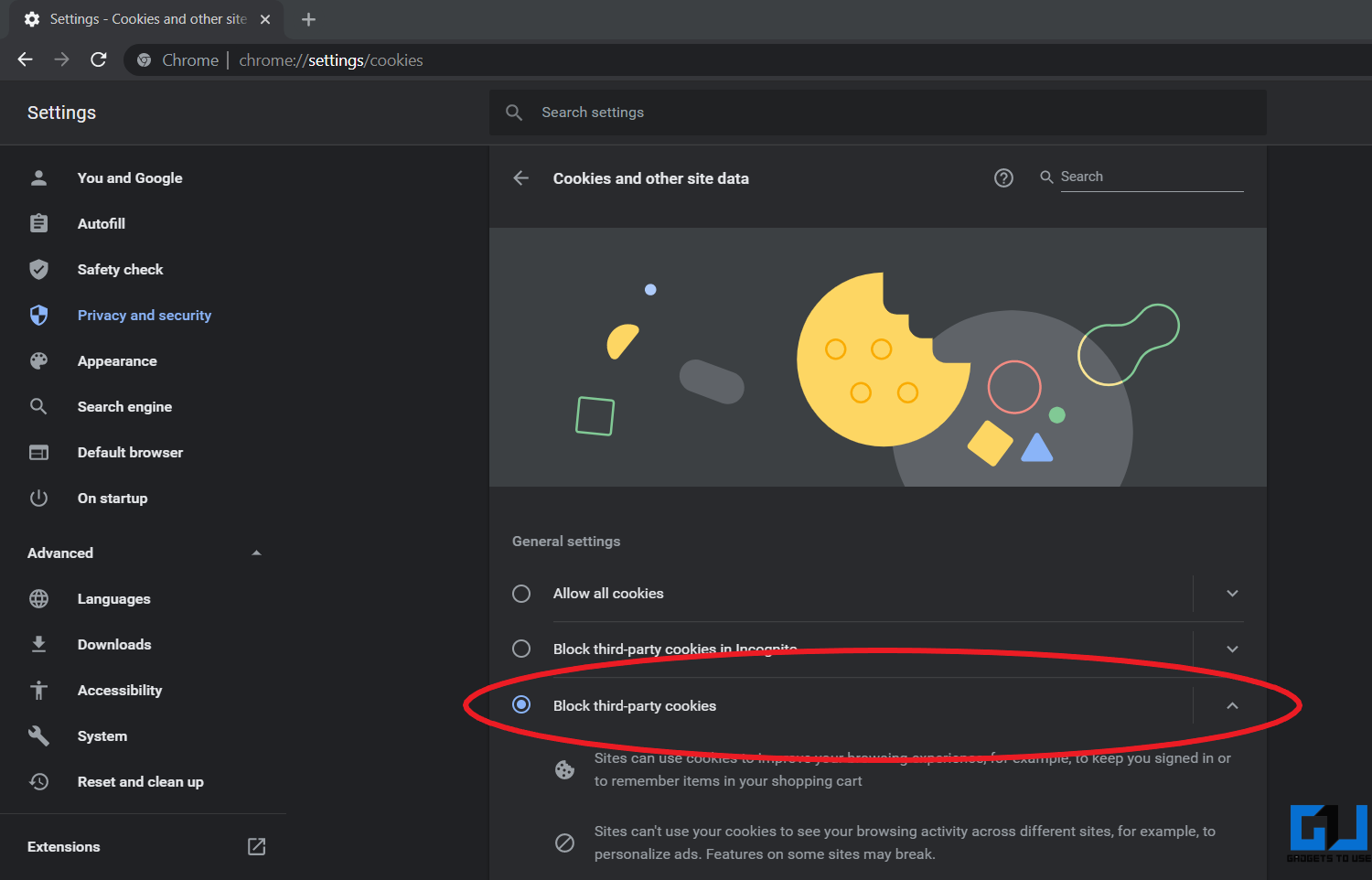Click the Search settings field

point(878,113)
